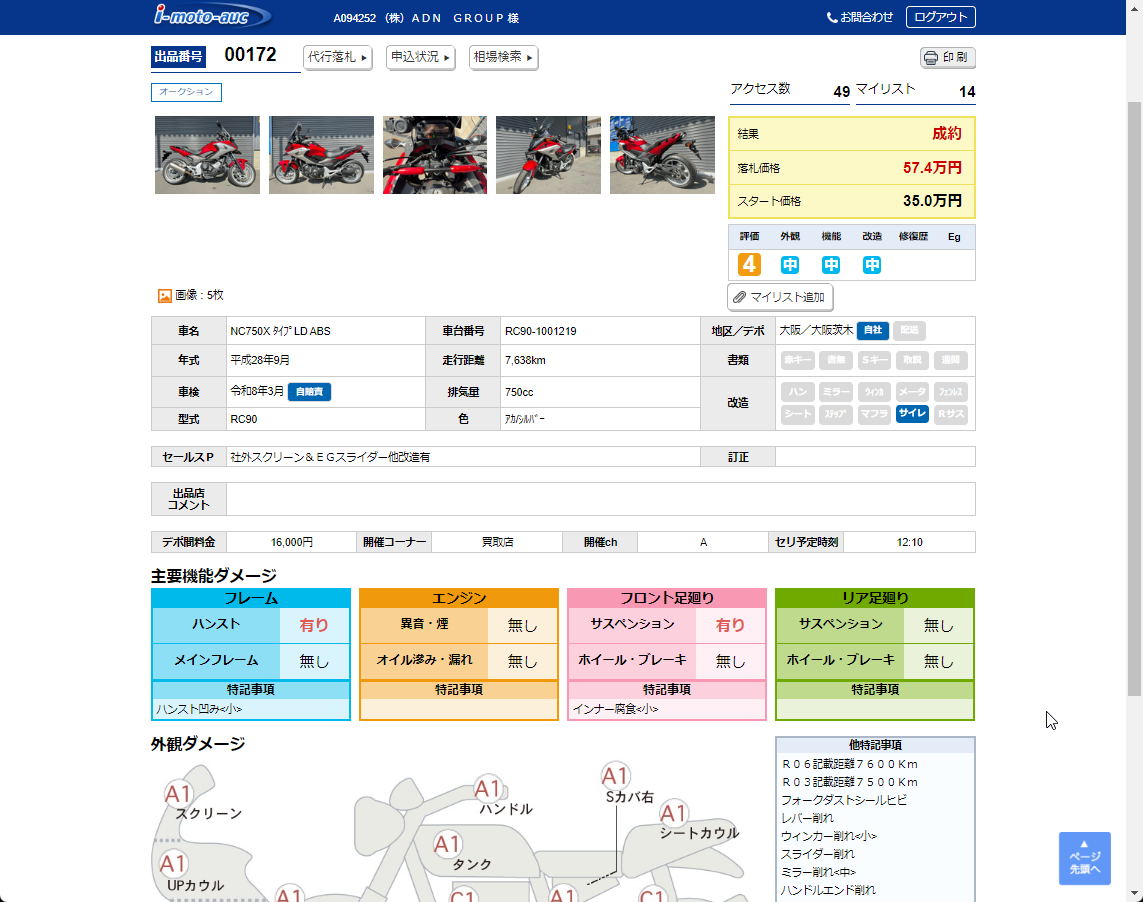Open the お問合わせ header link
The height and width of the screenshot is (902, 1143).
(859, 18)
